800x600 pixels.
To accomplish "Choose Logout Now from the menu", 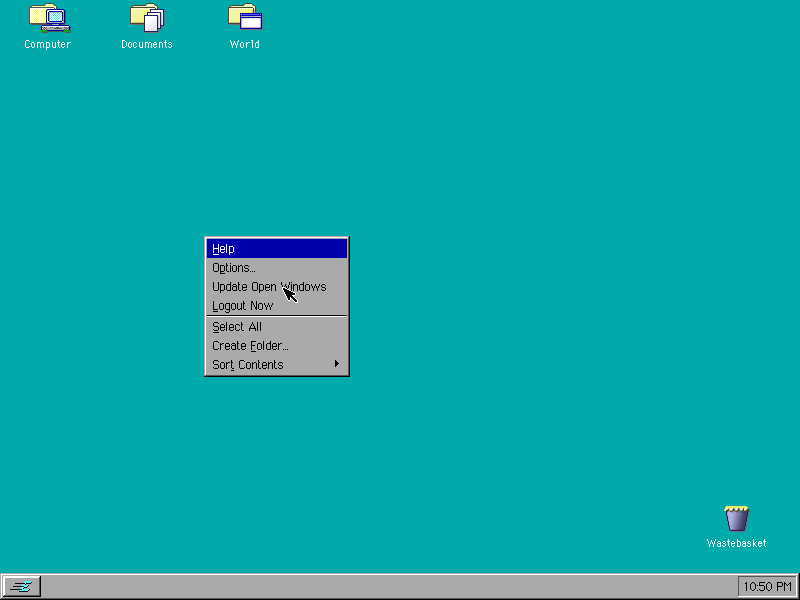I will pyautogui.click(x=277, y=306).
